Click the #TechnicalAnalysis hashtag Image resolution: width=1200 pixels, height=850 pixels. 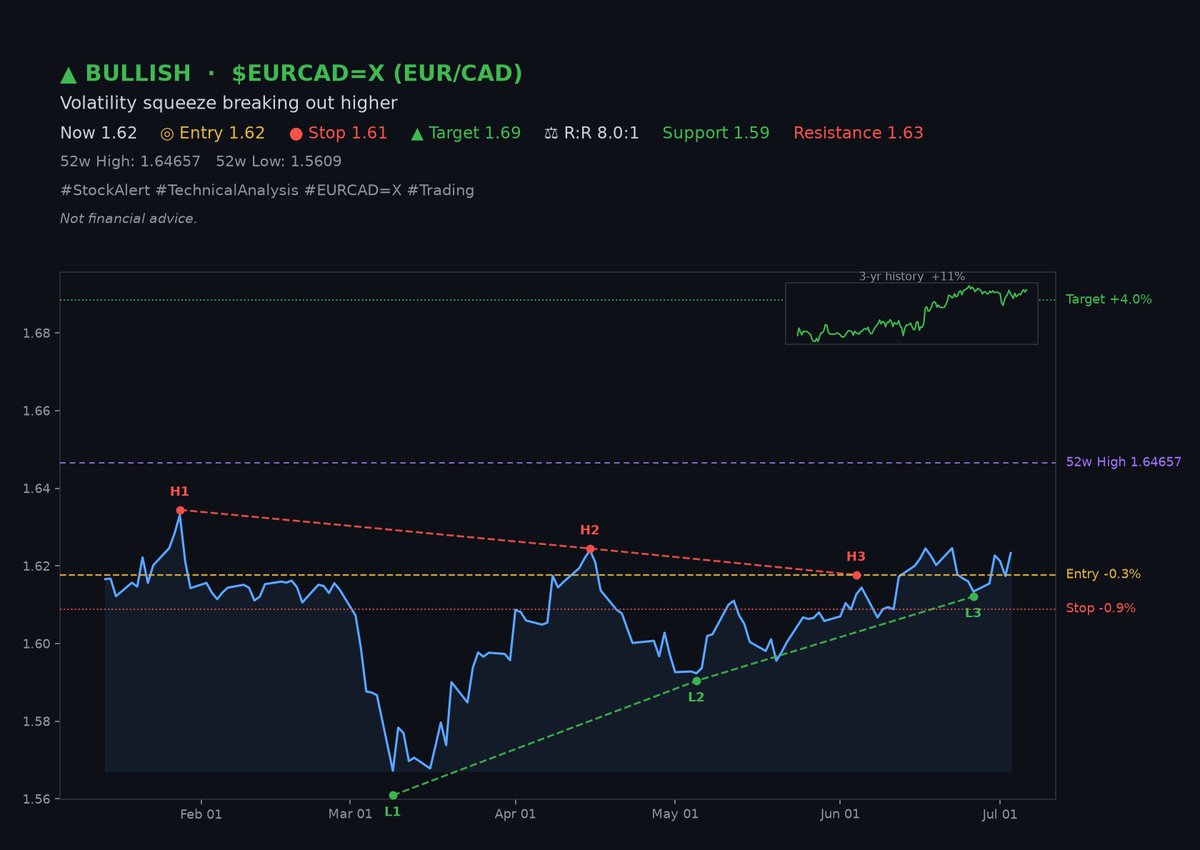[x=227, y=190]
